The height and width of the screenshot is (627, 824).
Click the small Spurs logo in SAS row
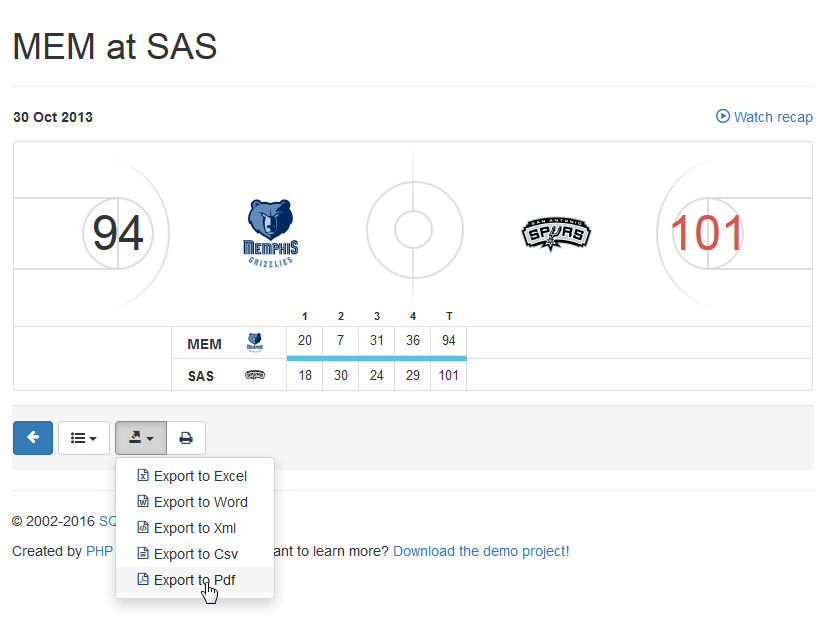[x=255, y=376]
